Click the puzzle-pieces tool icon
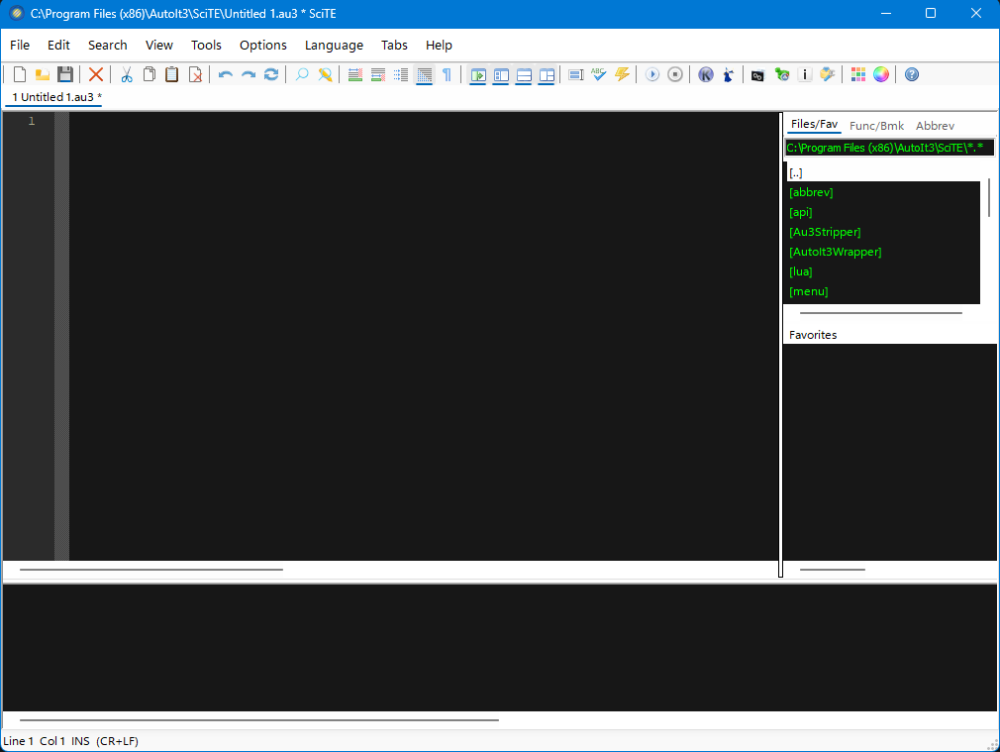Screen dimensions: 1000x752 click(x=828, y=75)
